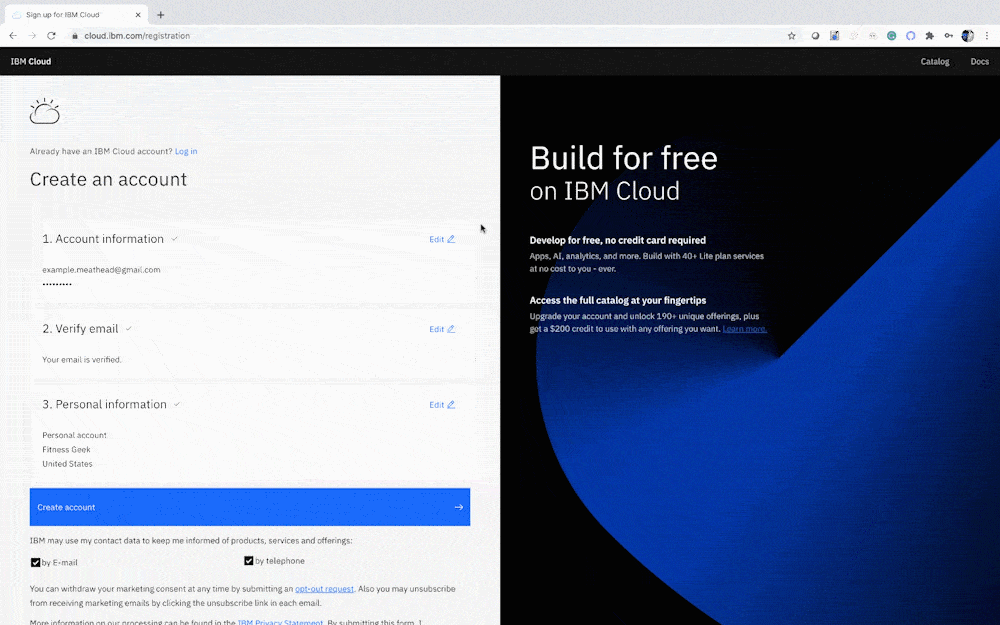This screenshot has height=625, width=1000.
Task: Click the Create account button
Action: (x=250, y=508)
